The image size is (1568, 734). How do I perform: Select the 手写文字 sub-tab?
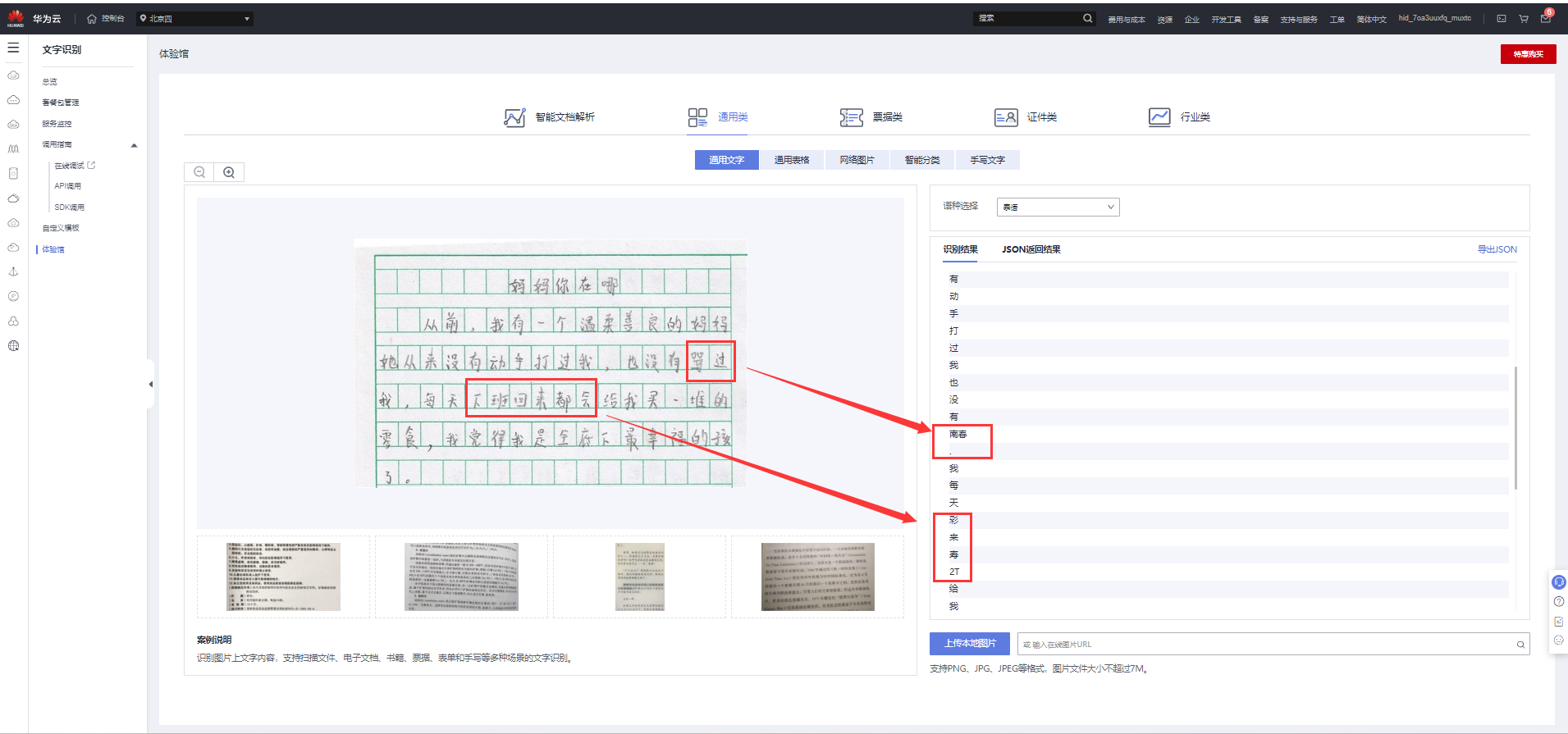pos(988,160)
